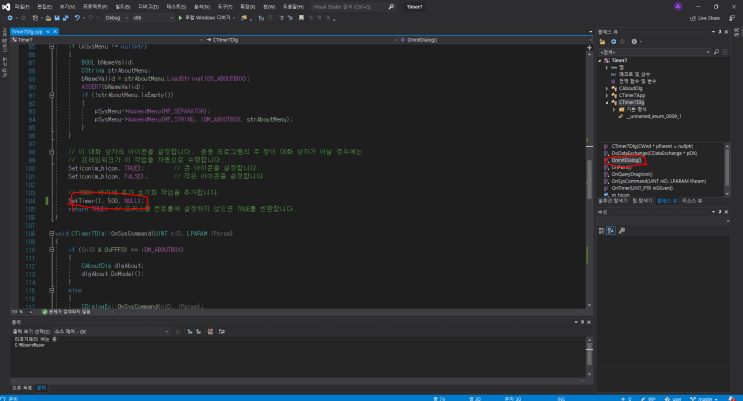The image size is (743, 401).
Task: Click the Class View back arrow icon
Action: click(614, 42)
